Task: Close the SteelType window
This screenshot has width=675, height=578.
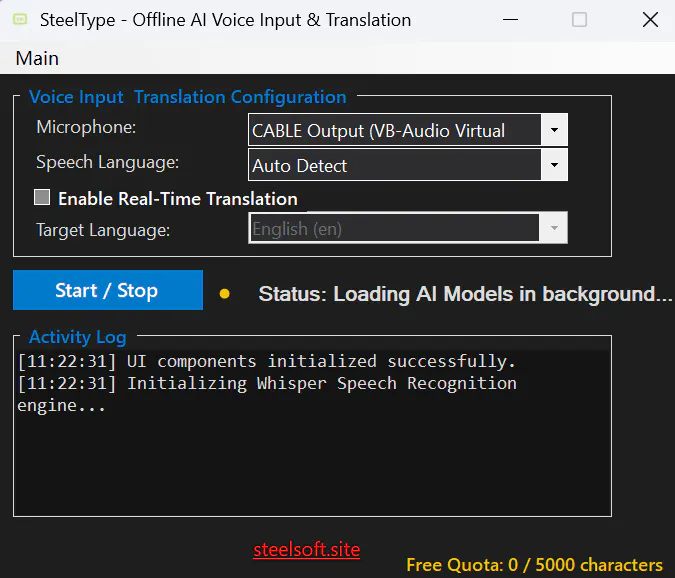Action: coord(650,20)
